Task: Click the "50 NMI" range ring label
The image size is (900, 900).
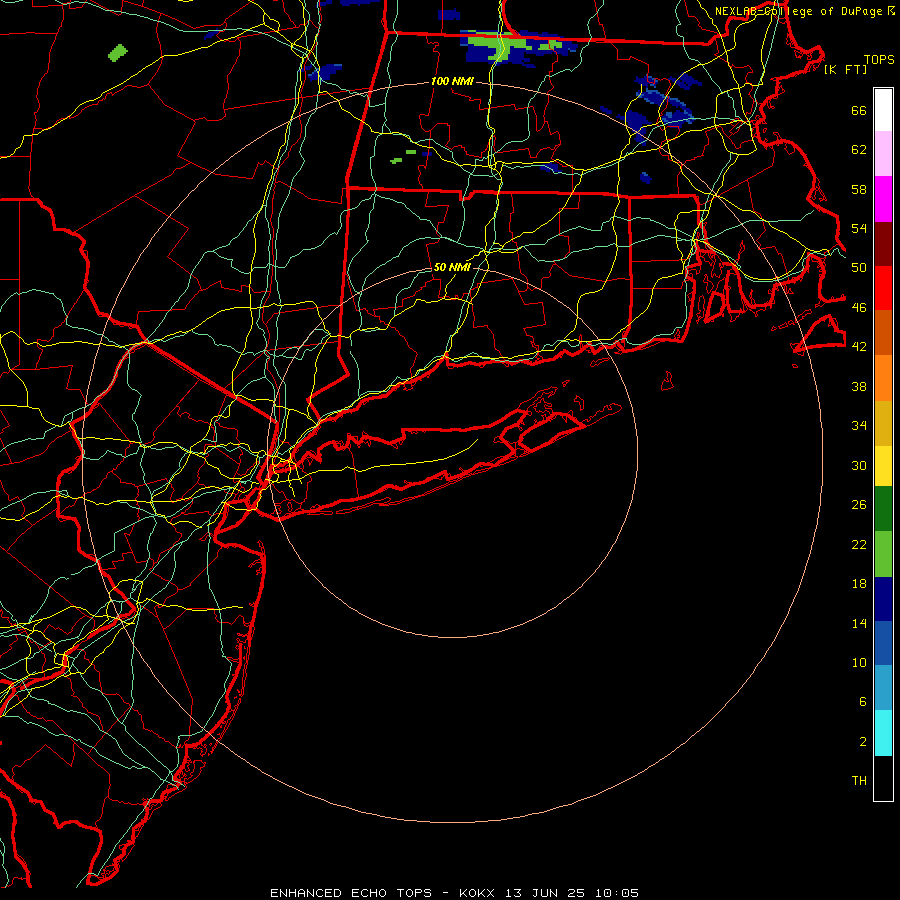Action: click(x=452, y=267)
